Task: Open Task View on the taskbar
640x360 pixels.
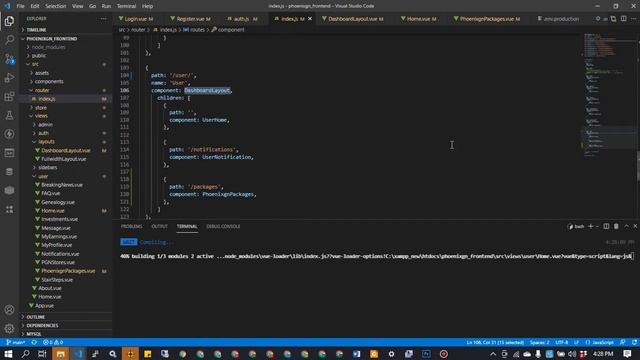Action: tap(42, 353)
